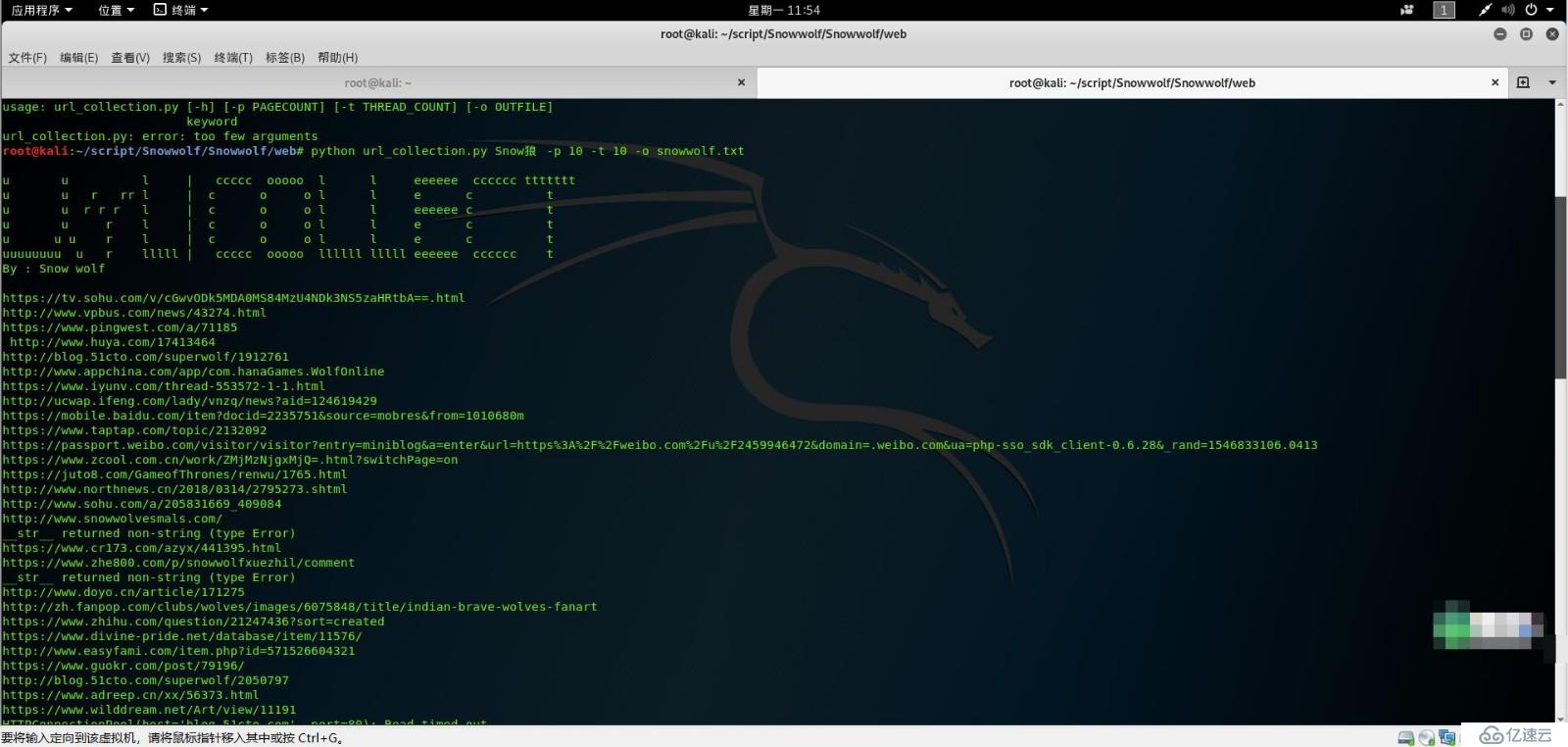Screen dimensions: 1568x747
Task: Click the python url_collection.py command line
Action: pos(373,151)
